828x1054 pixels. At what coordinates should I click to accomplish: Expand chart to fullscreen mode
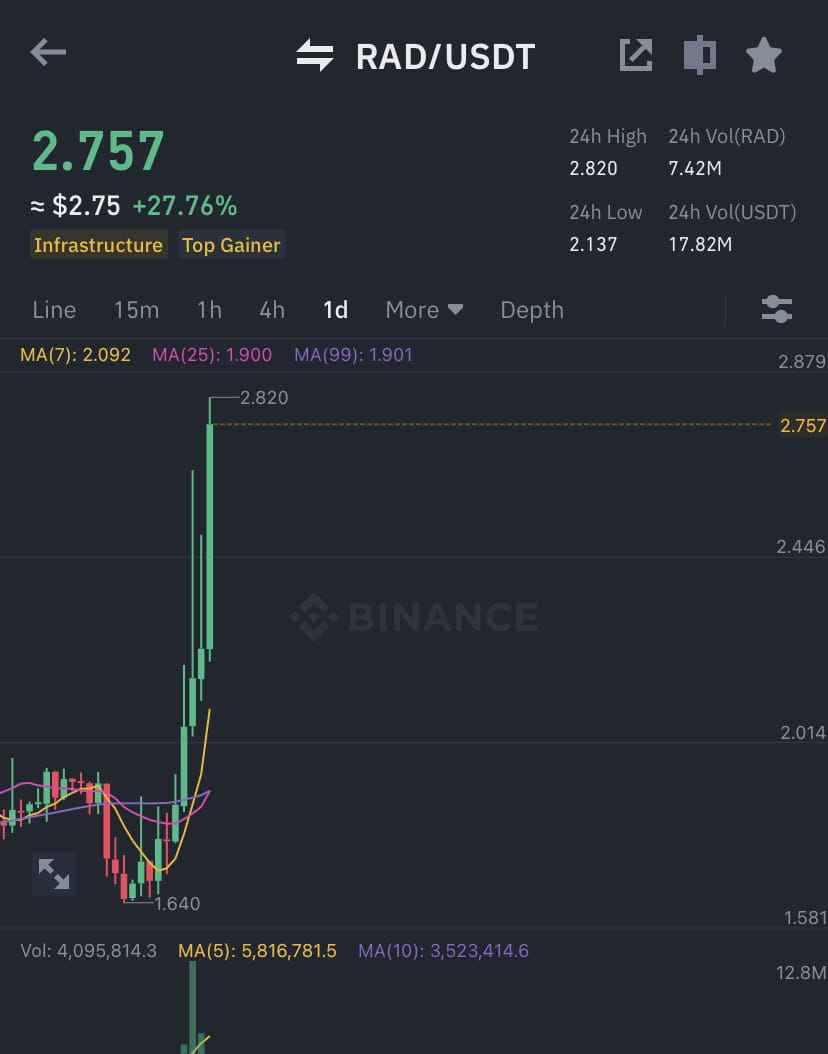(54, 873)
